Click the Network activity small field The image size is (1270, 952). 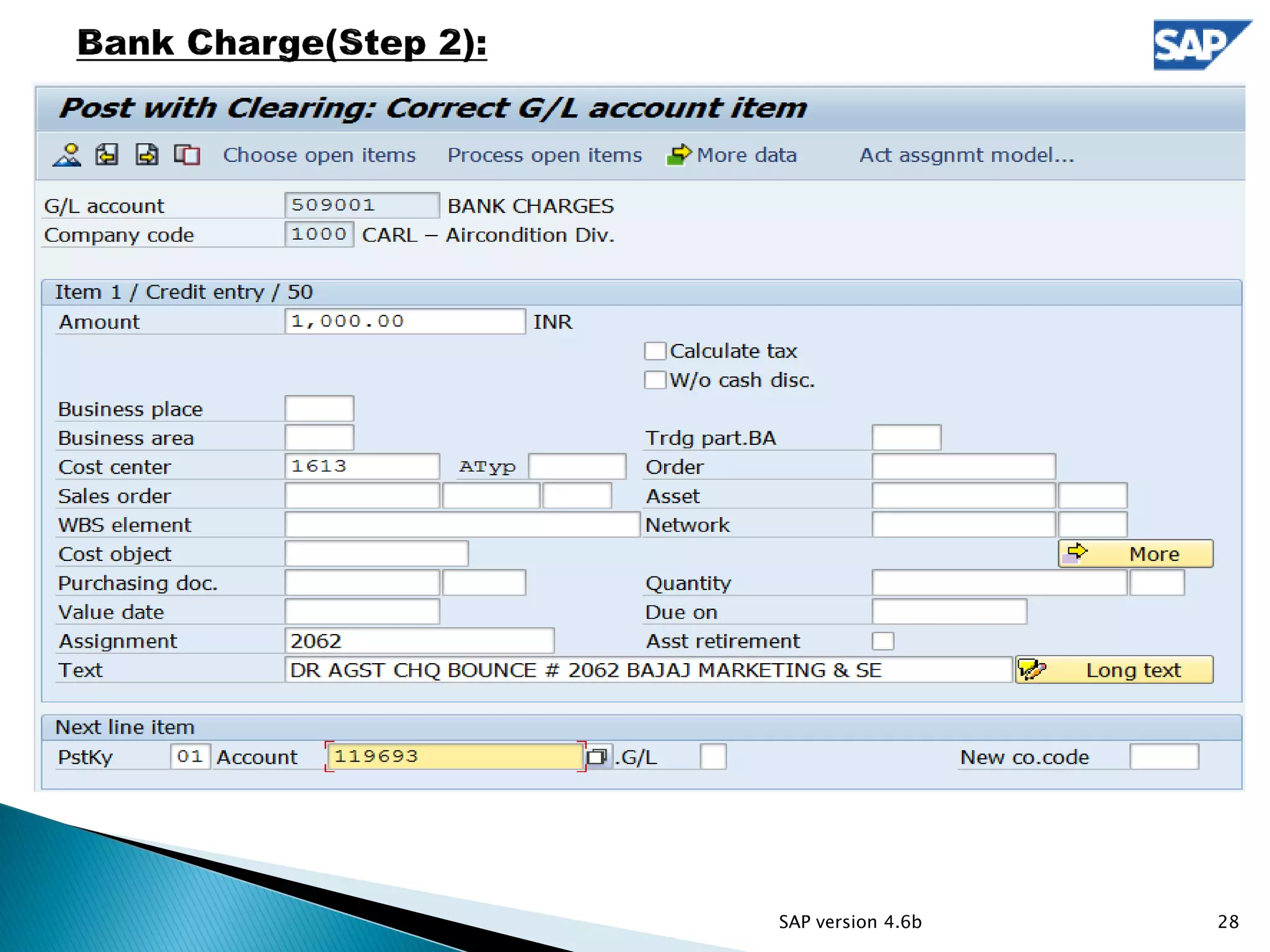click(x=1093, y=525)
